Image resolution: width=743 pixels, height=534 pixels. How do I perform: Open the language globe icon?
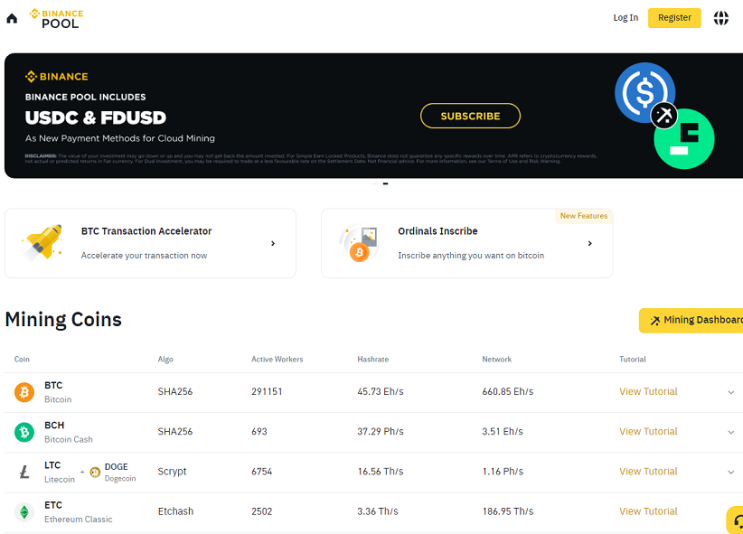point(721,18)
